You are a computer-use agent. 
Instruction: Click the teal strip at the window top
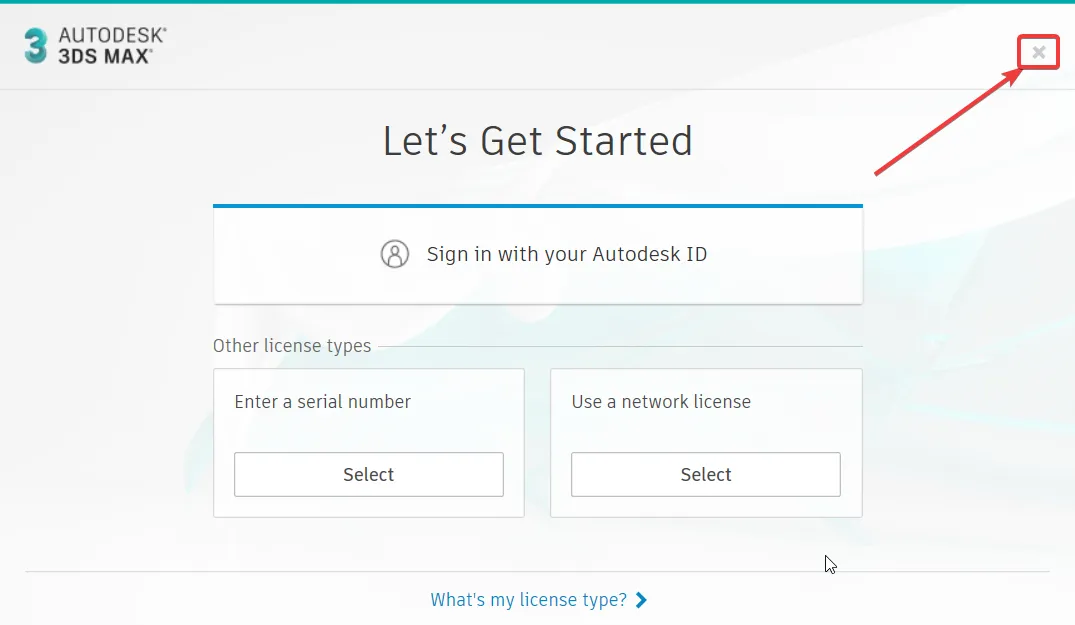coord(538,1)
